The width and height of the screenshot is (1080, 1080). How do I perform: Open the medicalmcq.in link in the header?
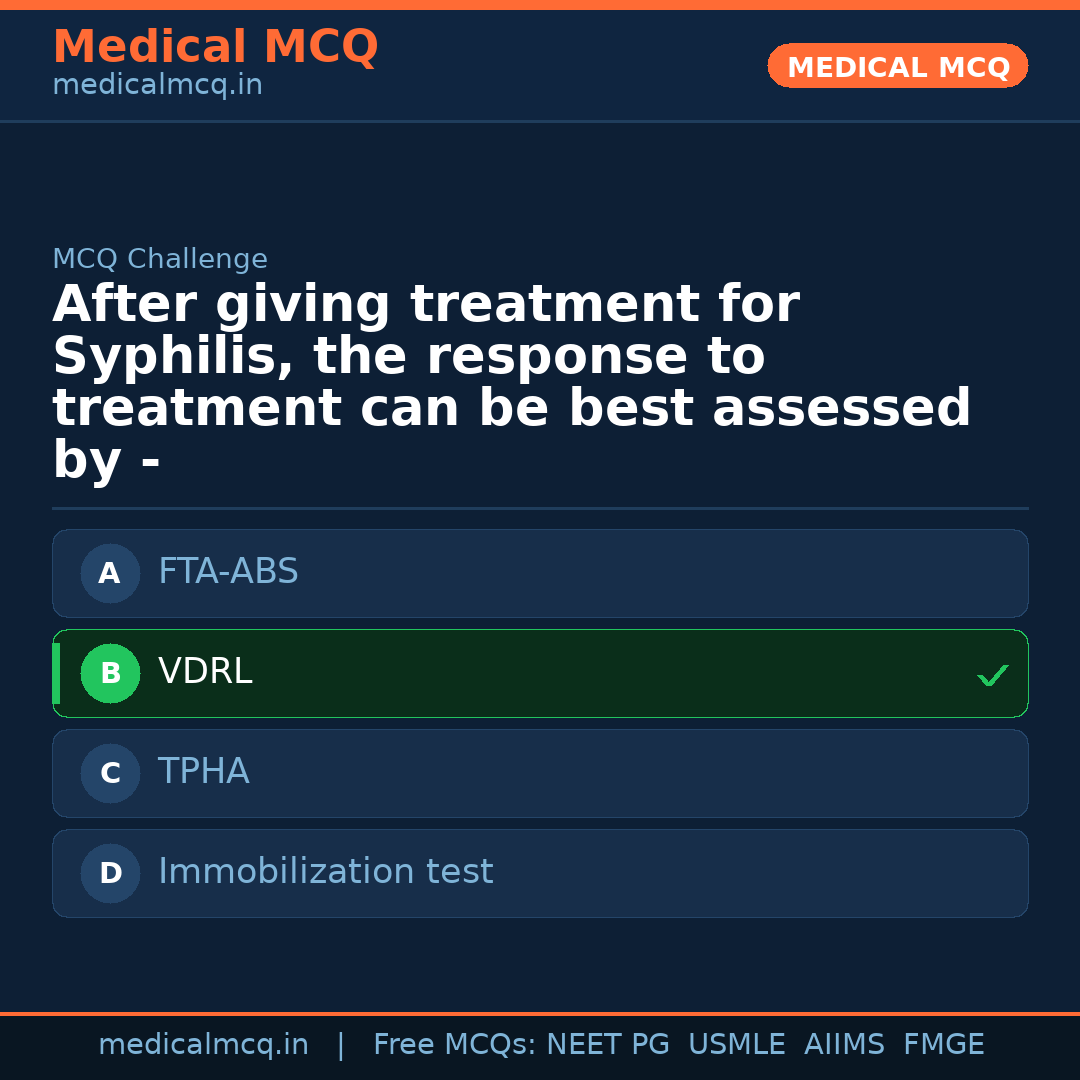click(157, 86)
